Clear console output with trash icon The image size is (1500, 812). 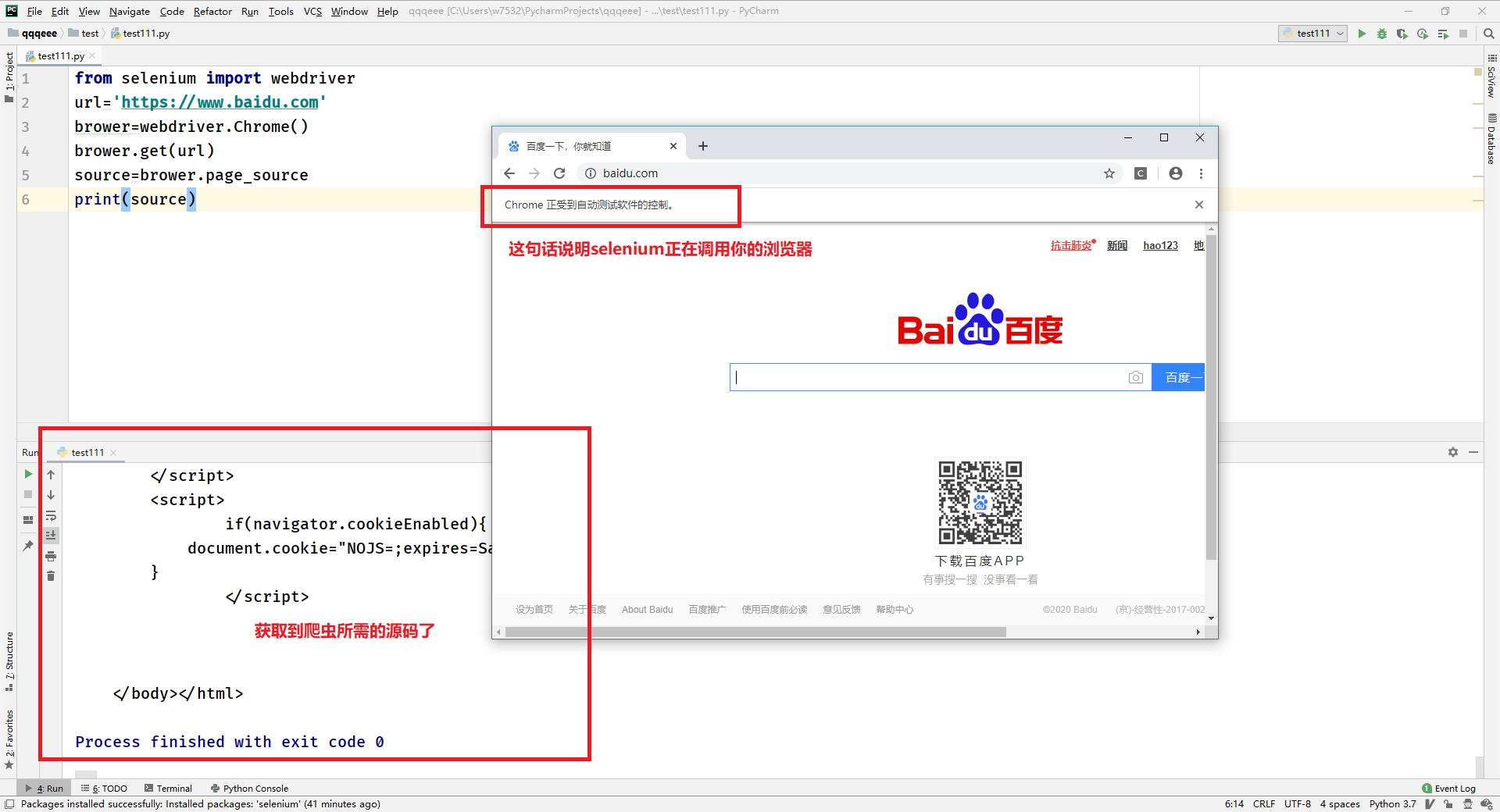51,576
